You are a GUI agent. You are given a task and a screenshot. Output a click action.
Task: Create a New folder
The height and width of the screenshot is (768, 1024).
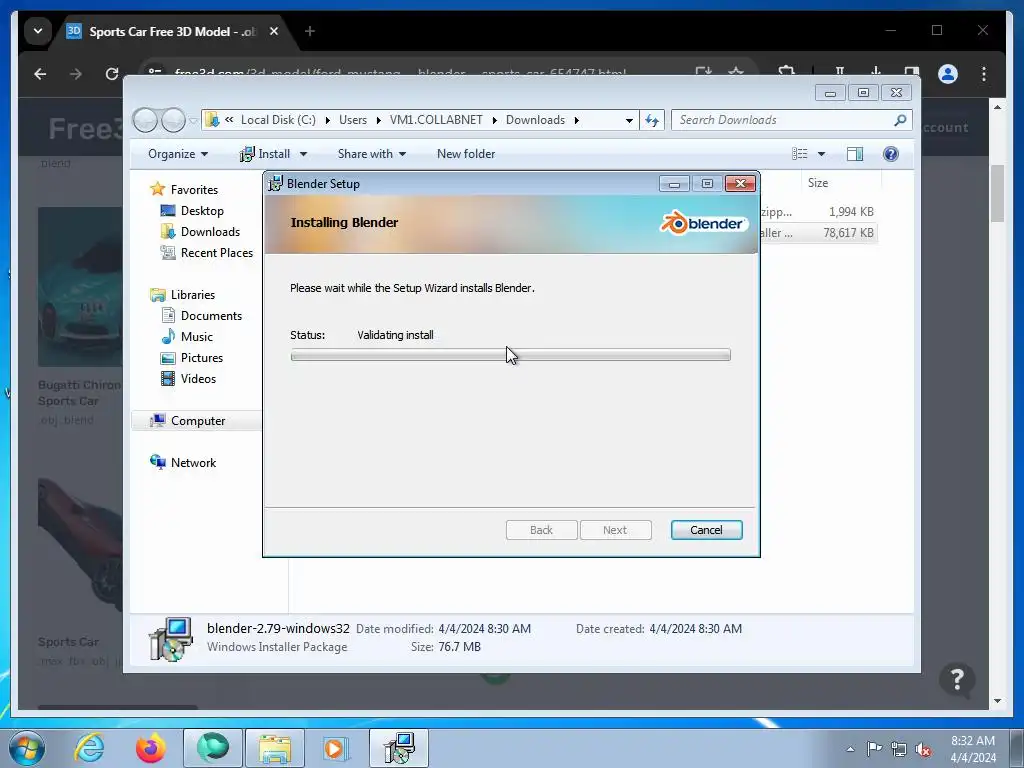pyautogui.click(x=466, y=153)
